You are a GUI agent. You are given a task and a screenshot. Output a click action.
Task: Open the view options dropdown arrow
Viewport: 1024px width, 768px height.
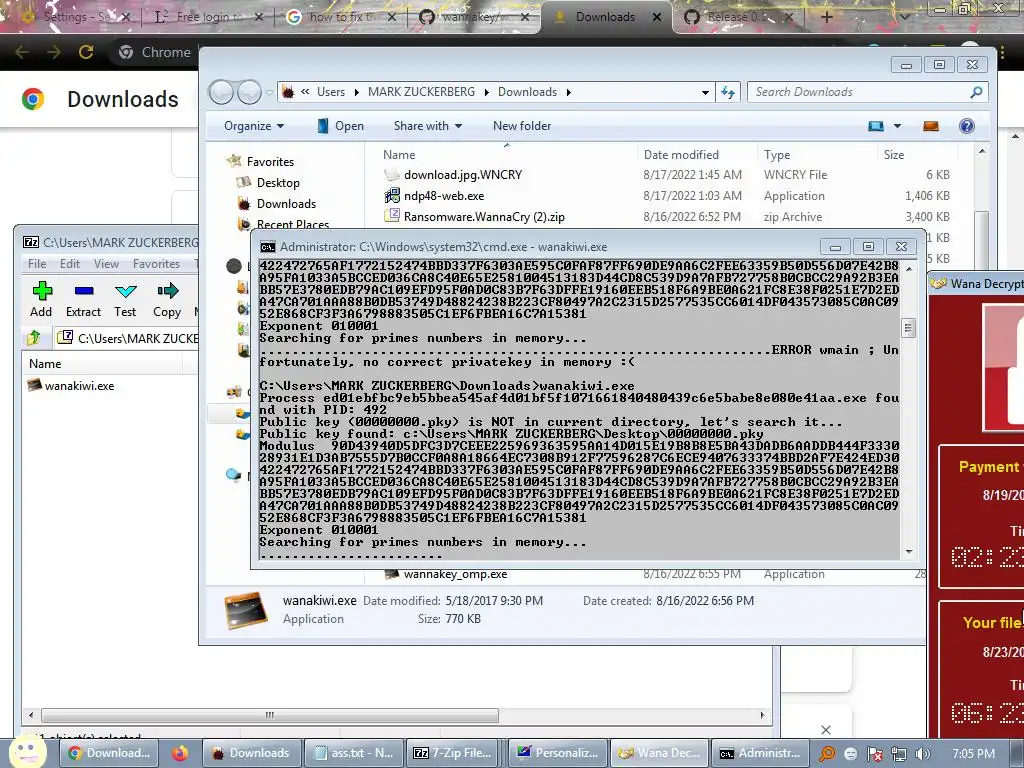[897, 126]
